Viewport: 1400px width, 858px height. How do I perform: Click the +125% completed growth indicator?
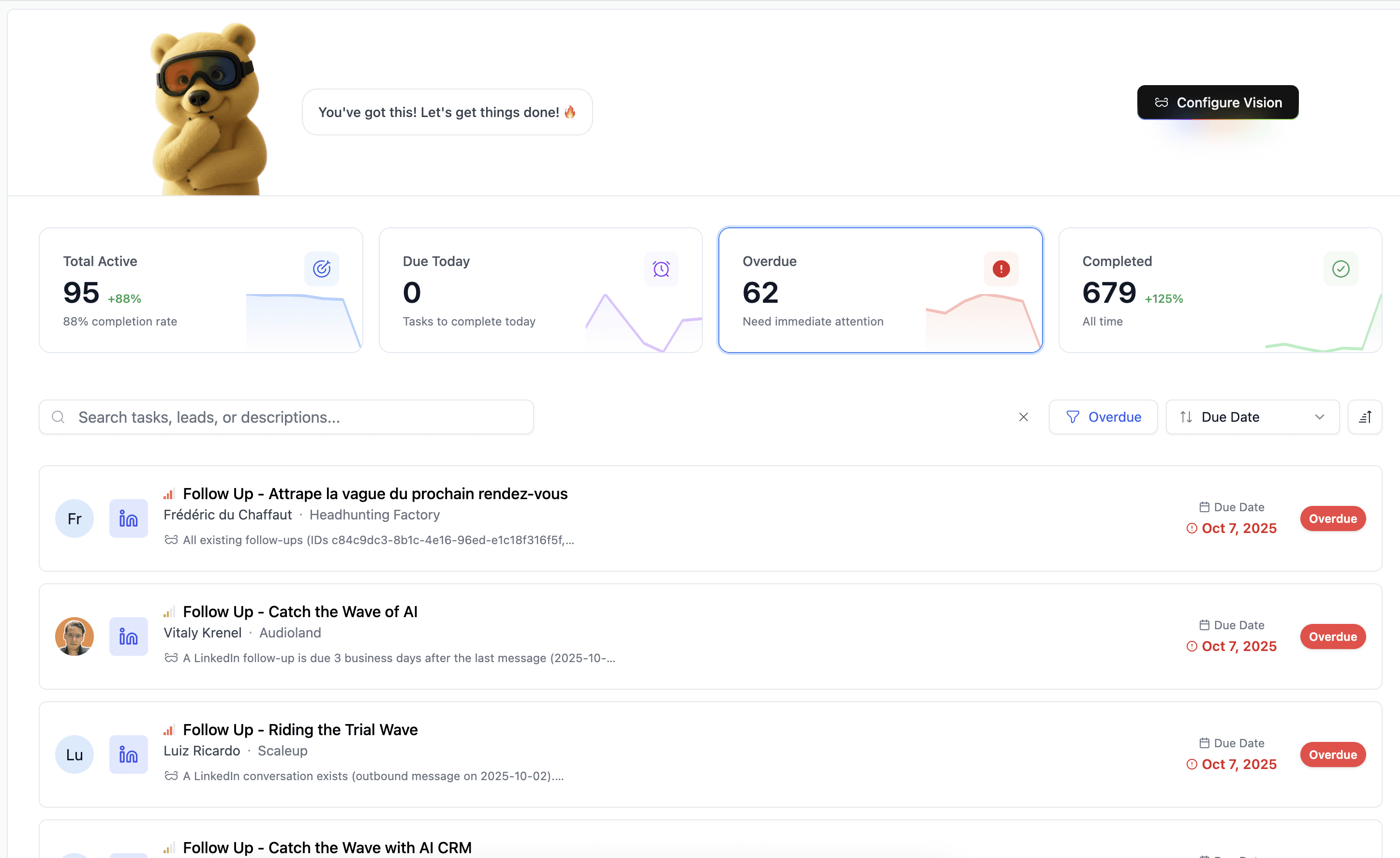1163,299
